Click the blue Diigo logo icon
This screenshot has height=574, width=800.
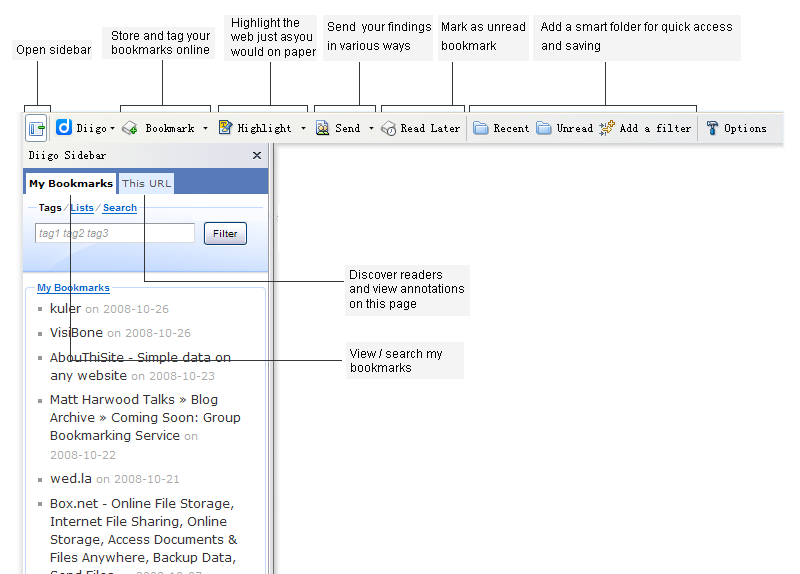coord(63,128)
